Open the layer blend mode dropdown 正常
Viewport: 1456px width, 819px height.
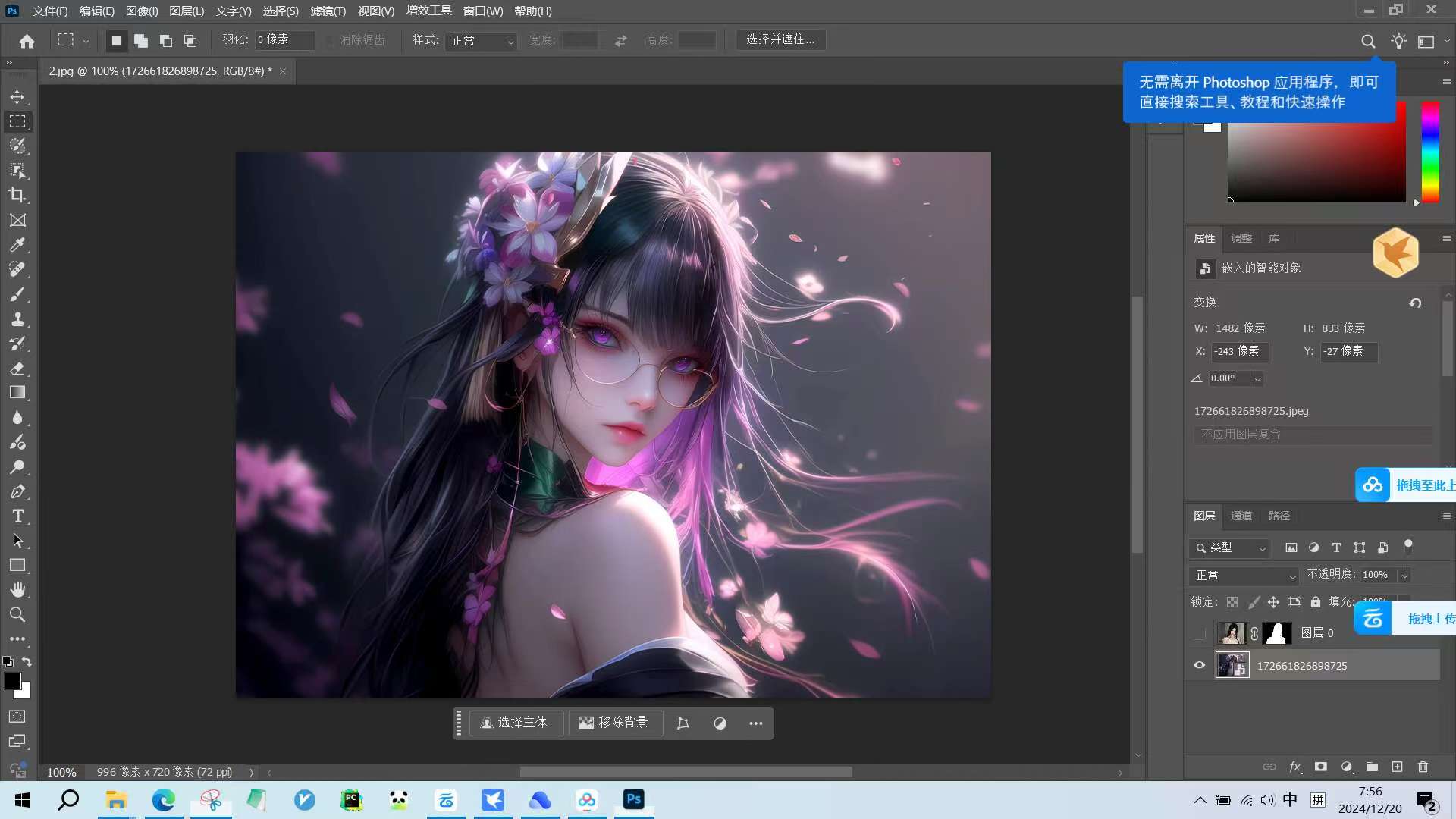pyautogui.click(x=1244, y=576)
